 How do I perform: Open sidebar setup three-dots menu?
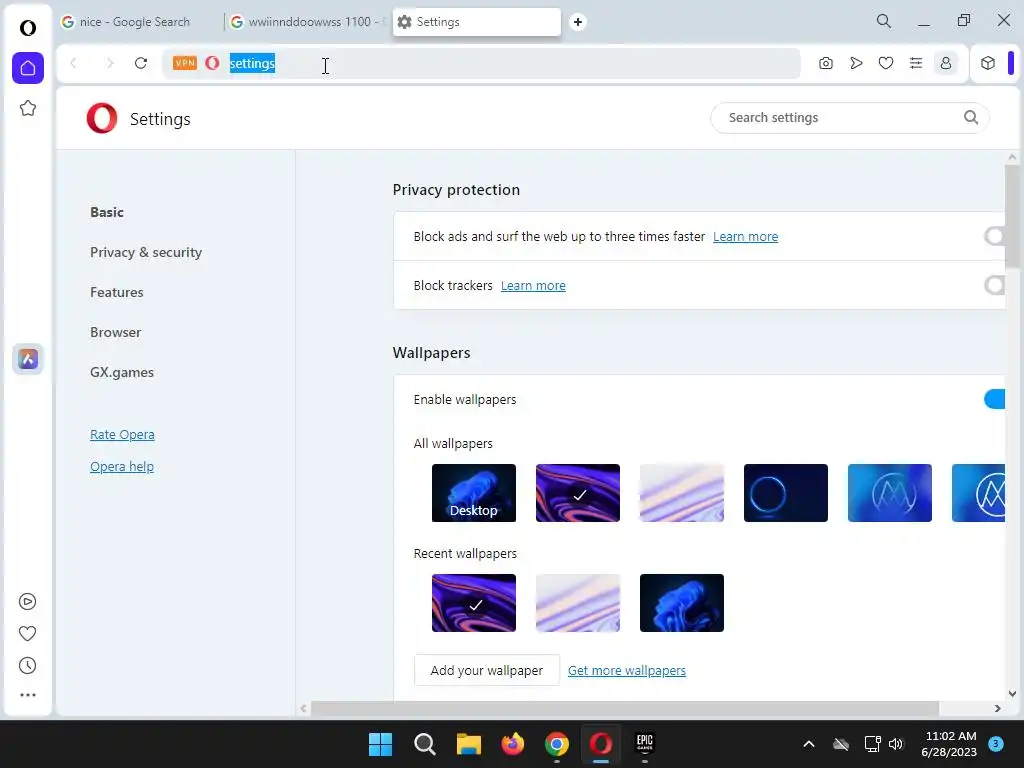coord(27,695)
